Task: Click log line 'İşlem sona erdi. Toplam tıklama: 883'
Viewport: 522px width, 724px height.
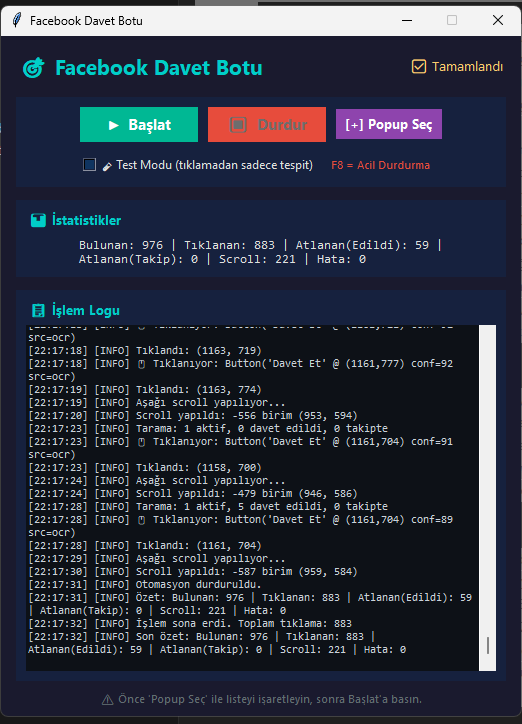Action: 190,623
